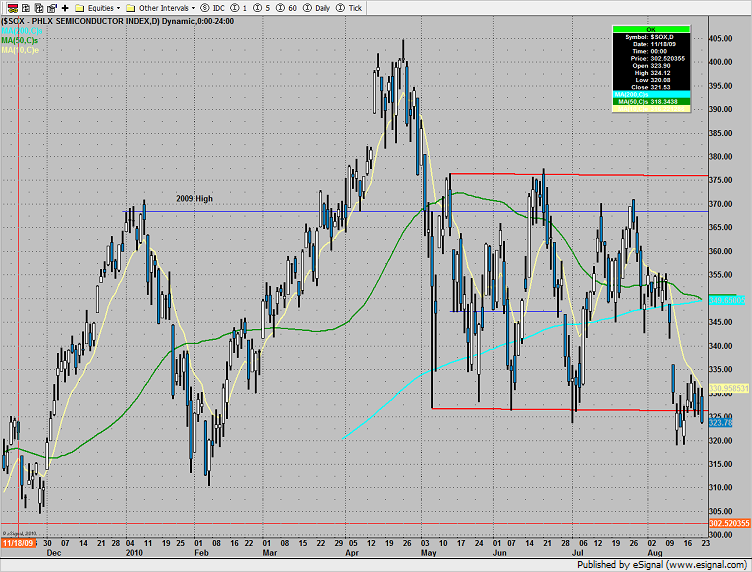Click the yellow folder icon beside Equities
The width and height of the screenshot is (752, 572).
click(80, 8)
